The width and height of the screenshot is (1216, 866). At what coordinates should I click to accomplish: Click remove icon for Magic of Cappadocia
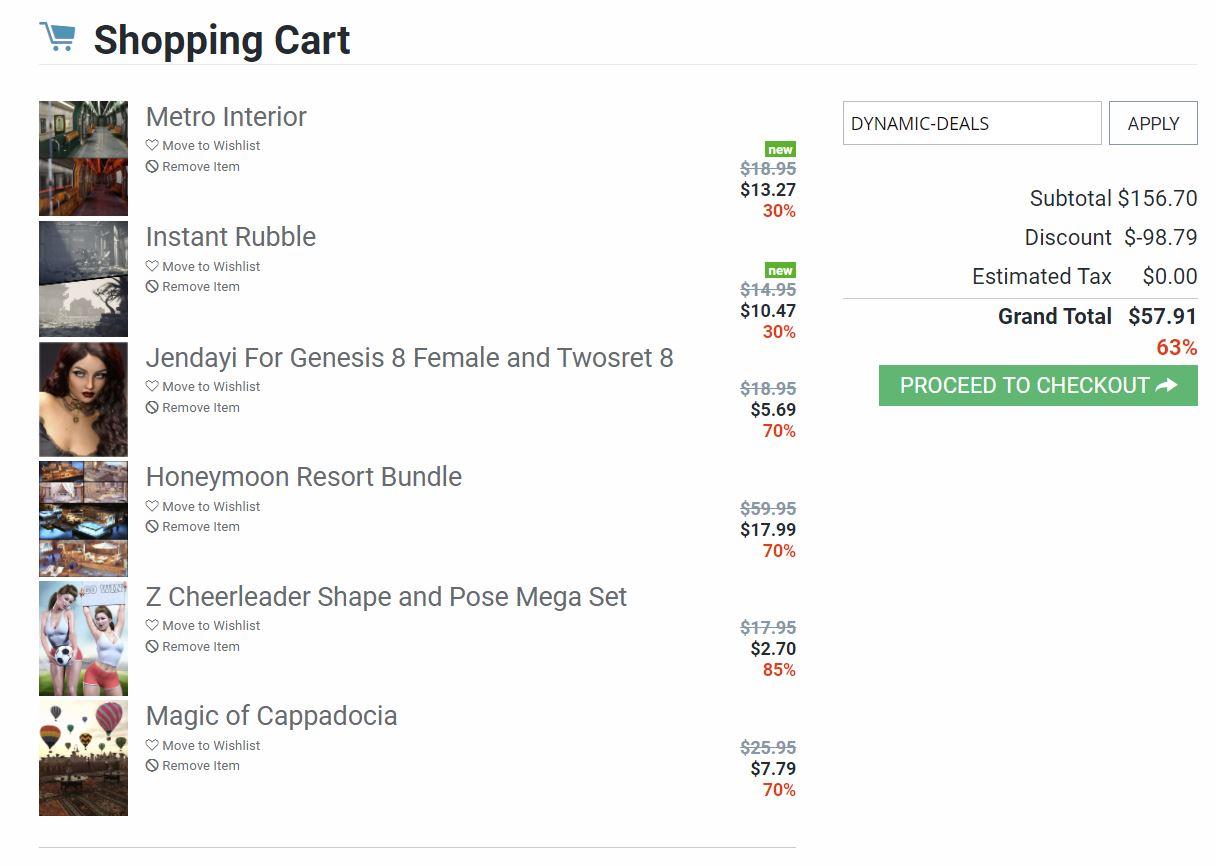[152, 766]
